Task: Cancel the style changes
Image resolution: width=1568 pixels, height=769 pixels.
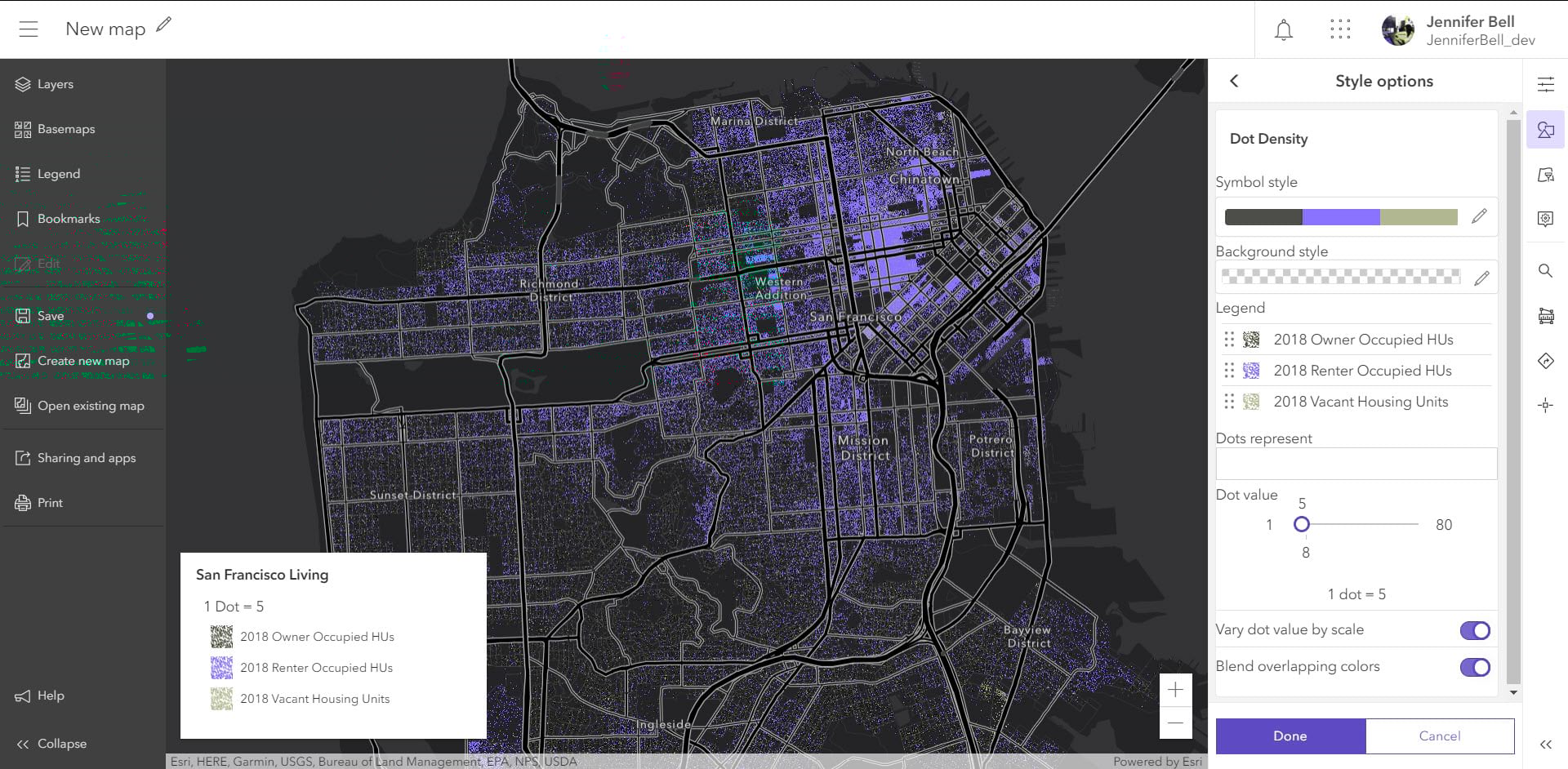Action: tap(1440, 736)
